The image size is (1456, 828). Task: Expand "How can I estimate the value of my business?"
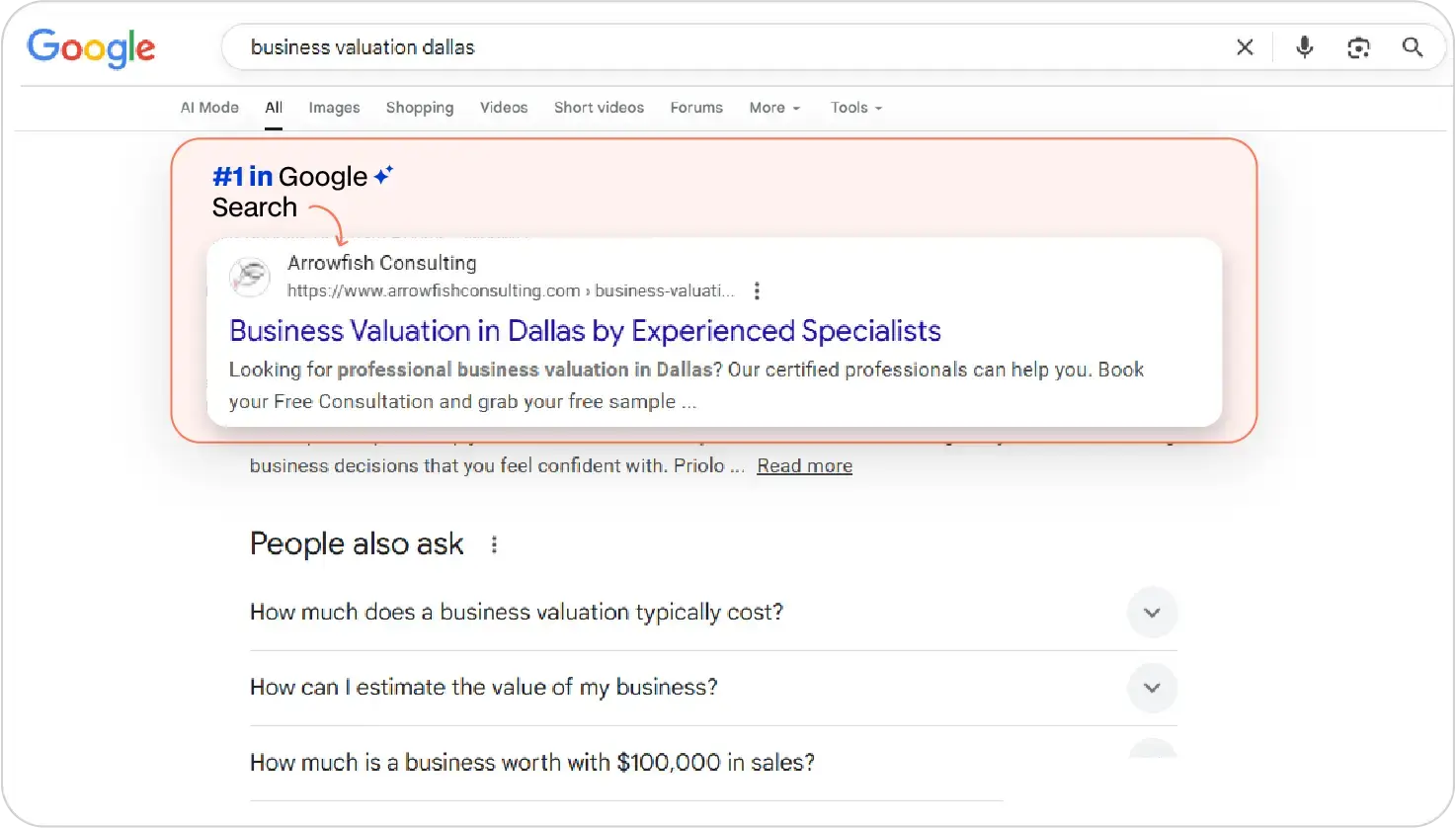click(x=1152, y=688)
